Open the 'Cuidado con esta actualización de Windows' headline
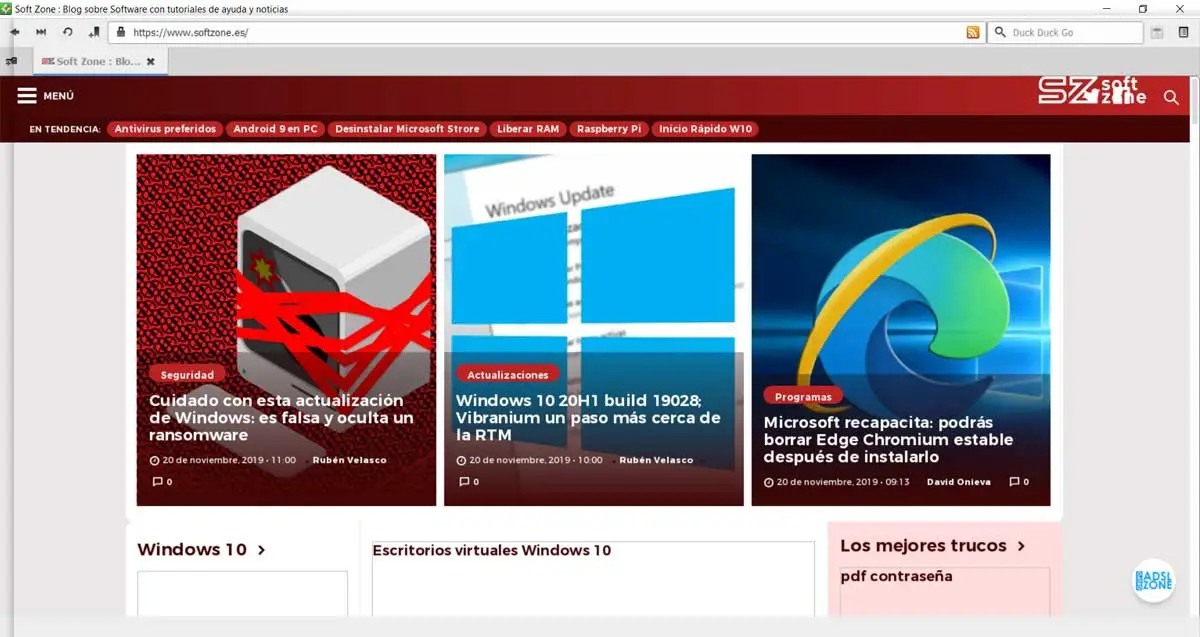1200x637 pixels. click(281, 418)
